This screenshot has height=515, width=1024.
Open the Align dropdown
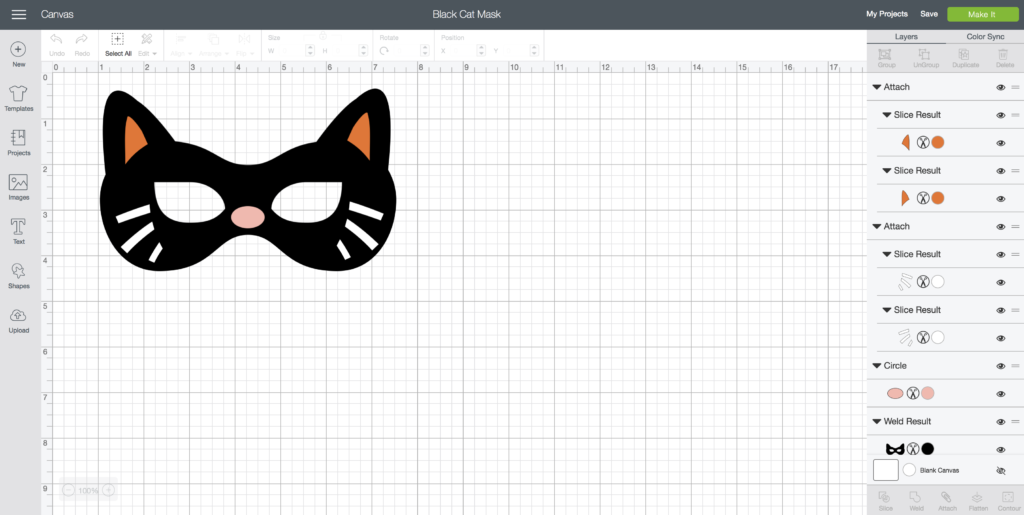181,45
